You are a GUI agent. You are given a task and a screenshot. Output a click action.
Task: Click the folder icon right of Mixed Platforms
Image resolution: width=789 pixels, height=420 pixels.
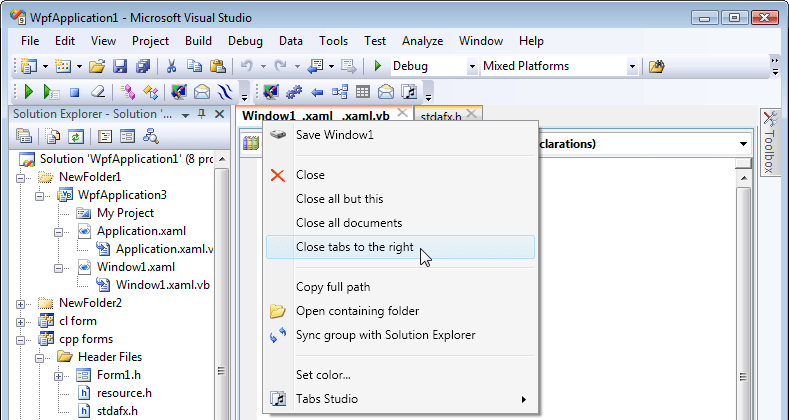(656, 66)
